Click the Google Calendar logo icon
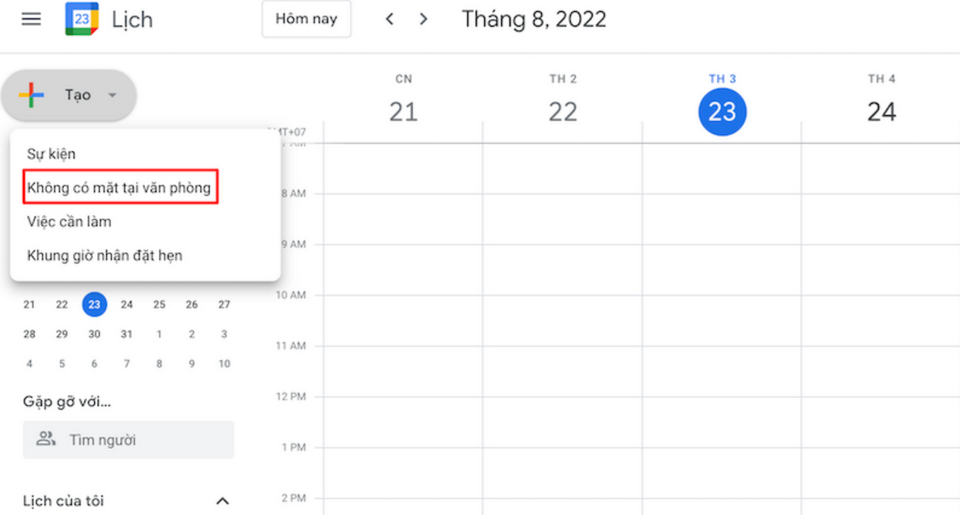This screenshot has width=960, height=515. point(81,19)
